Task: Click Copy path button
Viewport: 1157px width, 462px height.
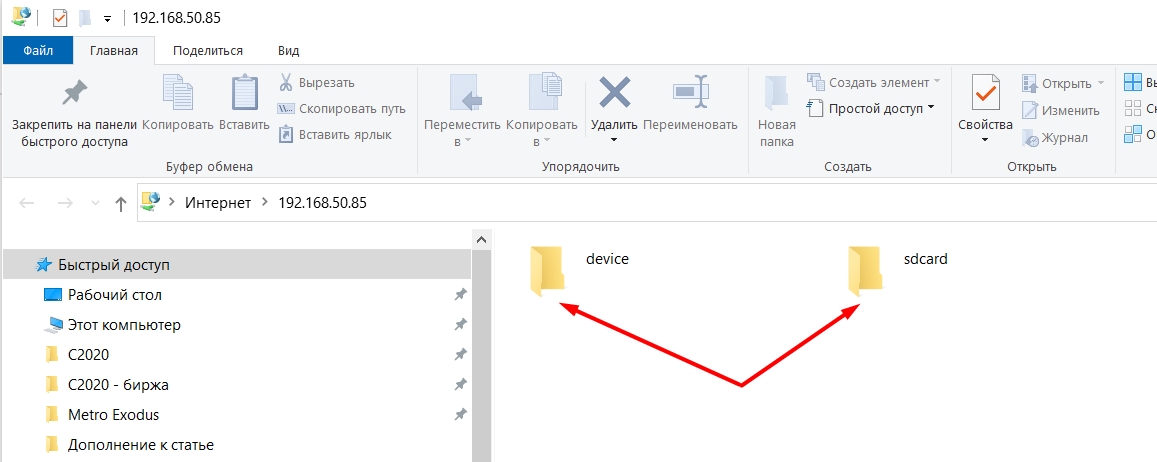Action: pos(341,108)
